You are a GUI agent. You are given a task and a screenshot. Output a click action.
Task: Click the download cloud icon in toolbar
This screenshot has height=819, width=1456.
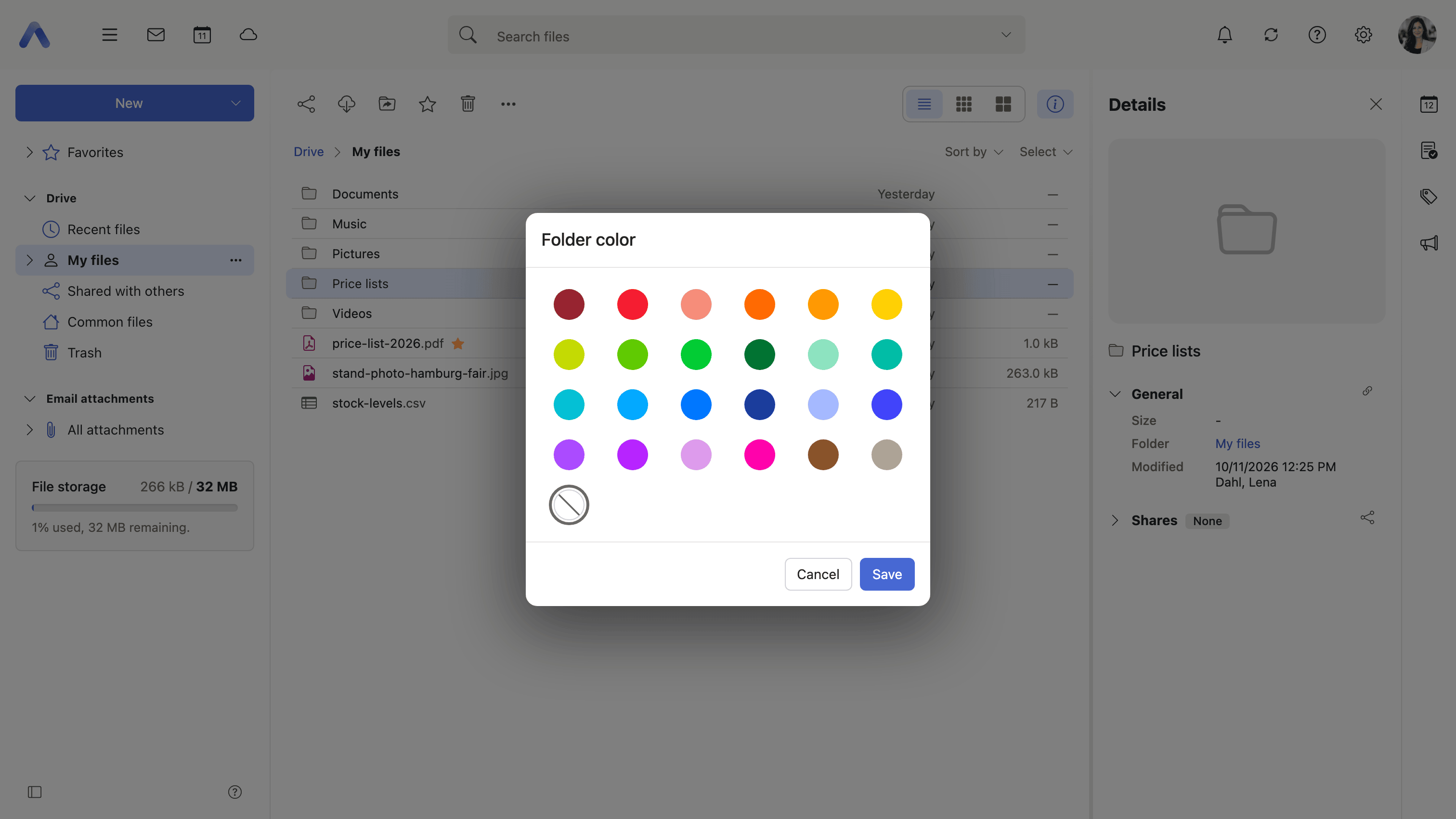347,104
